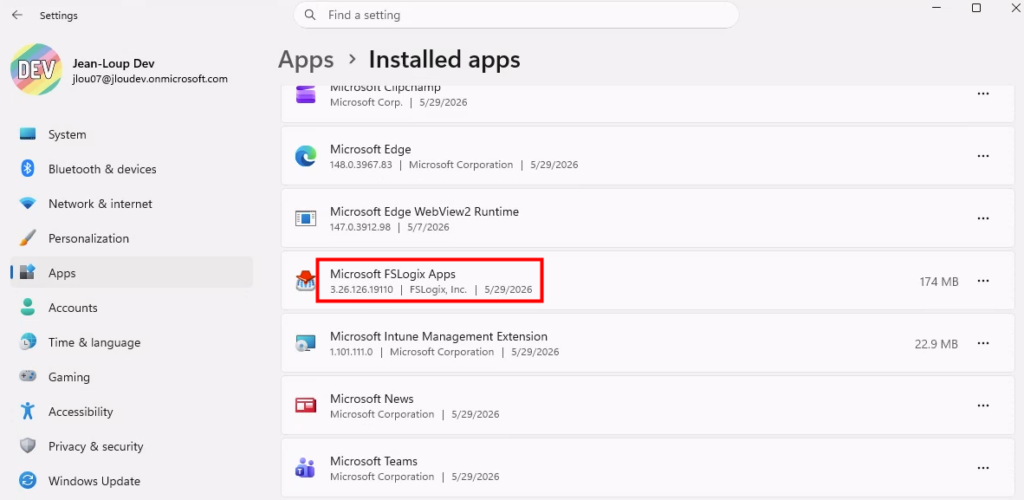Viewport: 1024px width, 500px height.
Task: Open more options for Intune Management Extension
Action: pos(983,343)
